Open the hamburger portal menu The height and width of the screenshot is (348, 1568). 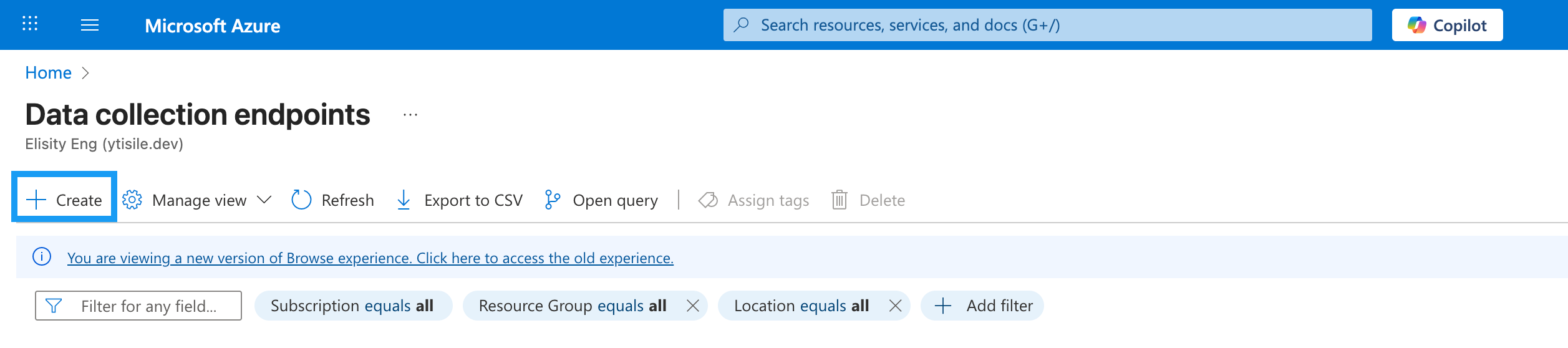click(90, 25)
